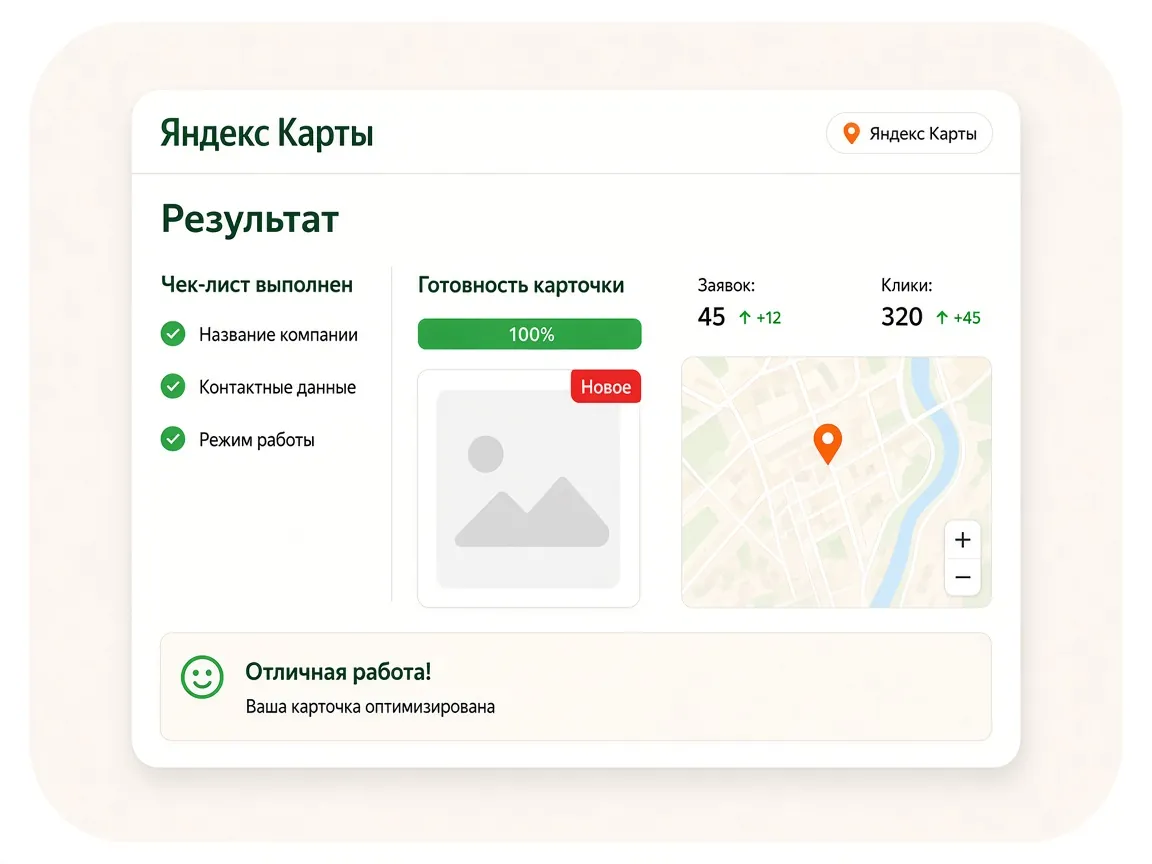Click the Контактные данные label
This screenshot has width=1152, height=864.
coord(278,387)
